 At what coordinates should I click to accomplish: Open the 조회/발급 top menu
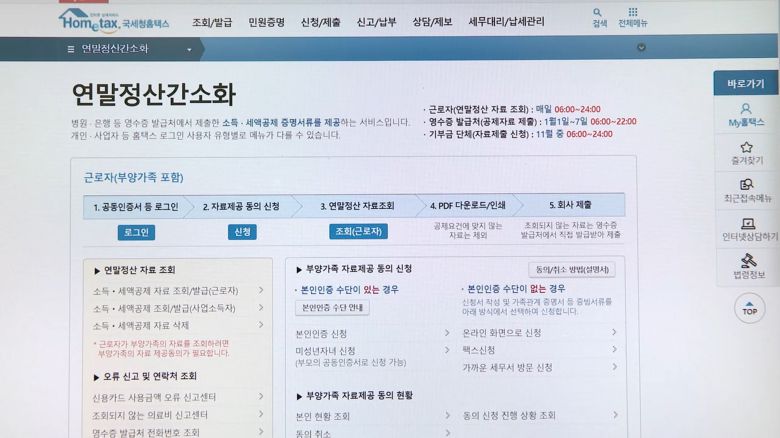[x=211, y=21]
